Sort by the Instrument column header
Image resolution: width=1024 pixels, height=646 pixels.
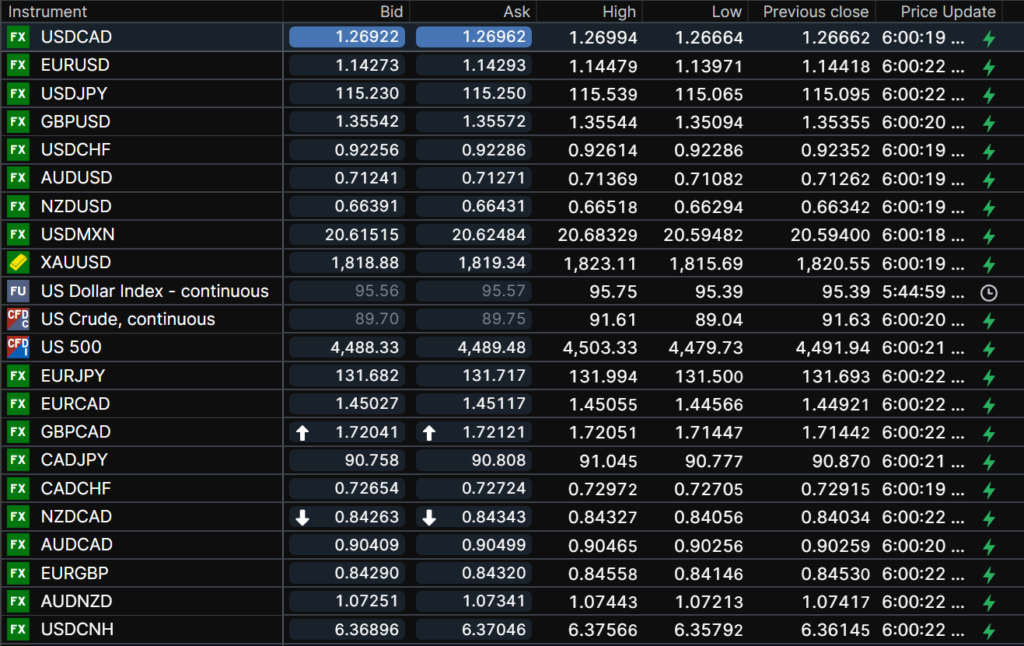[48, 12]
